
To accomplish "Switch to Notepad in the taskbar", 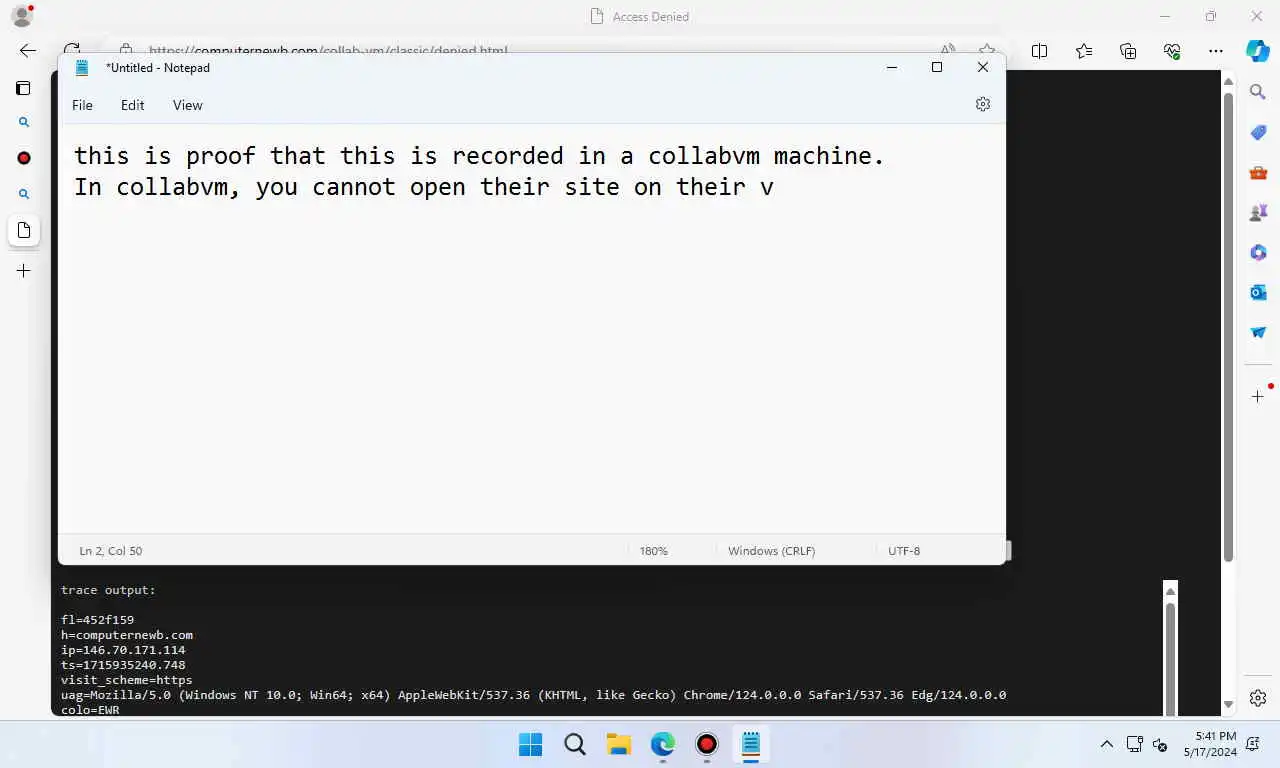I will pyautogui.click(x=750, y=744).
